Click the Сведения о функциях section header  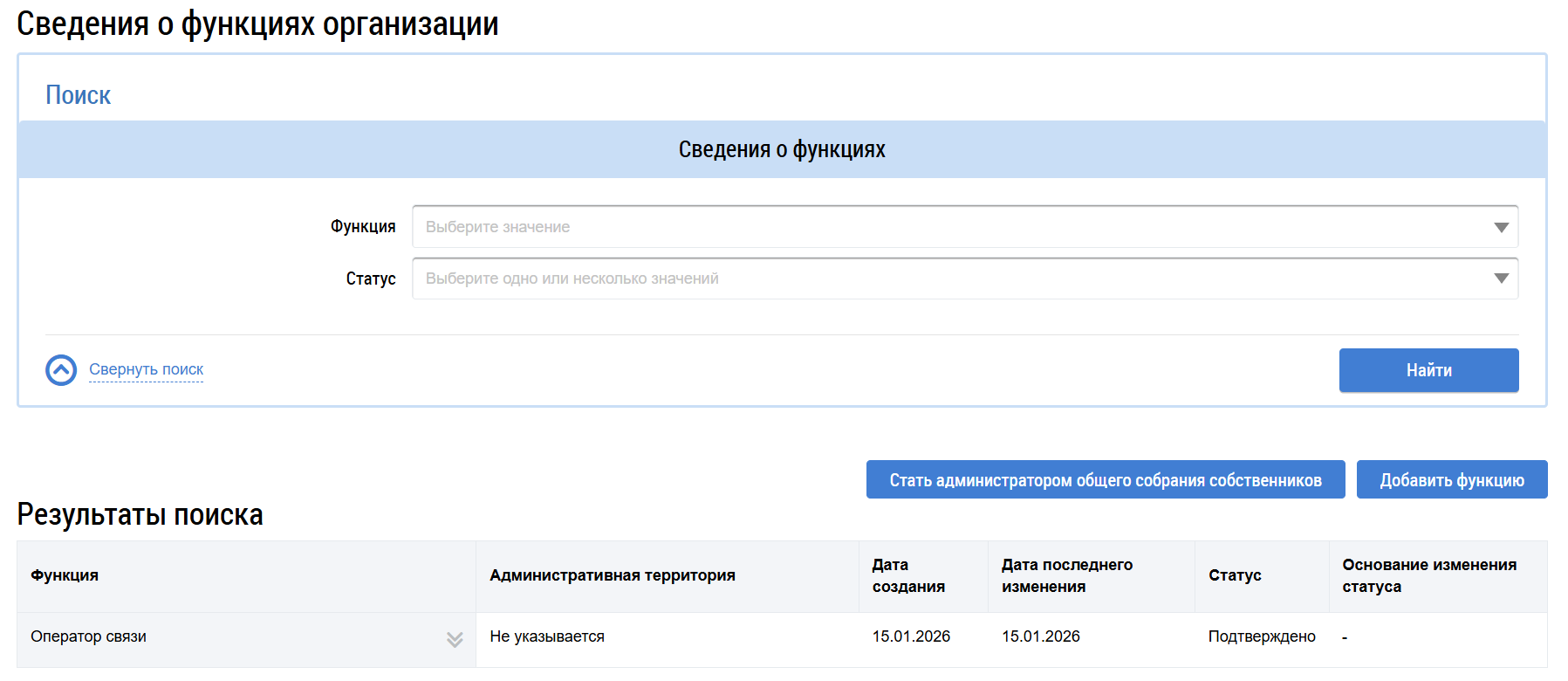coord(782,149)
